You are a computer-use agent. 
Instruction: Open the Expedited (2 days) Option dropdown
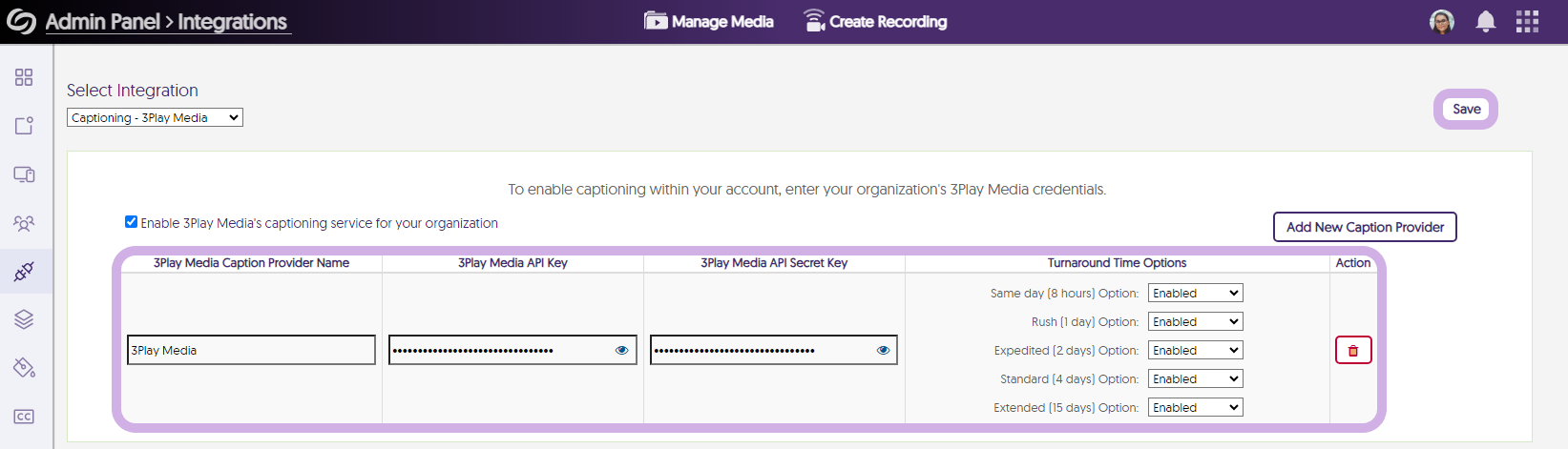[x=1195, y=350]
